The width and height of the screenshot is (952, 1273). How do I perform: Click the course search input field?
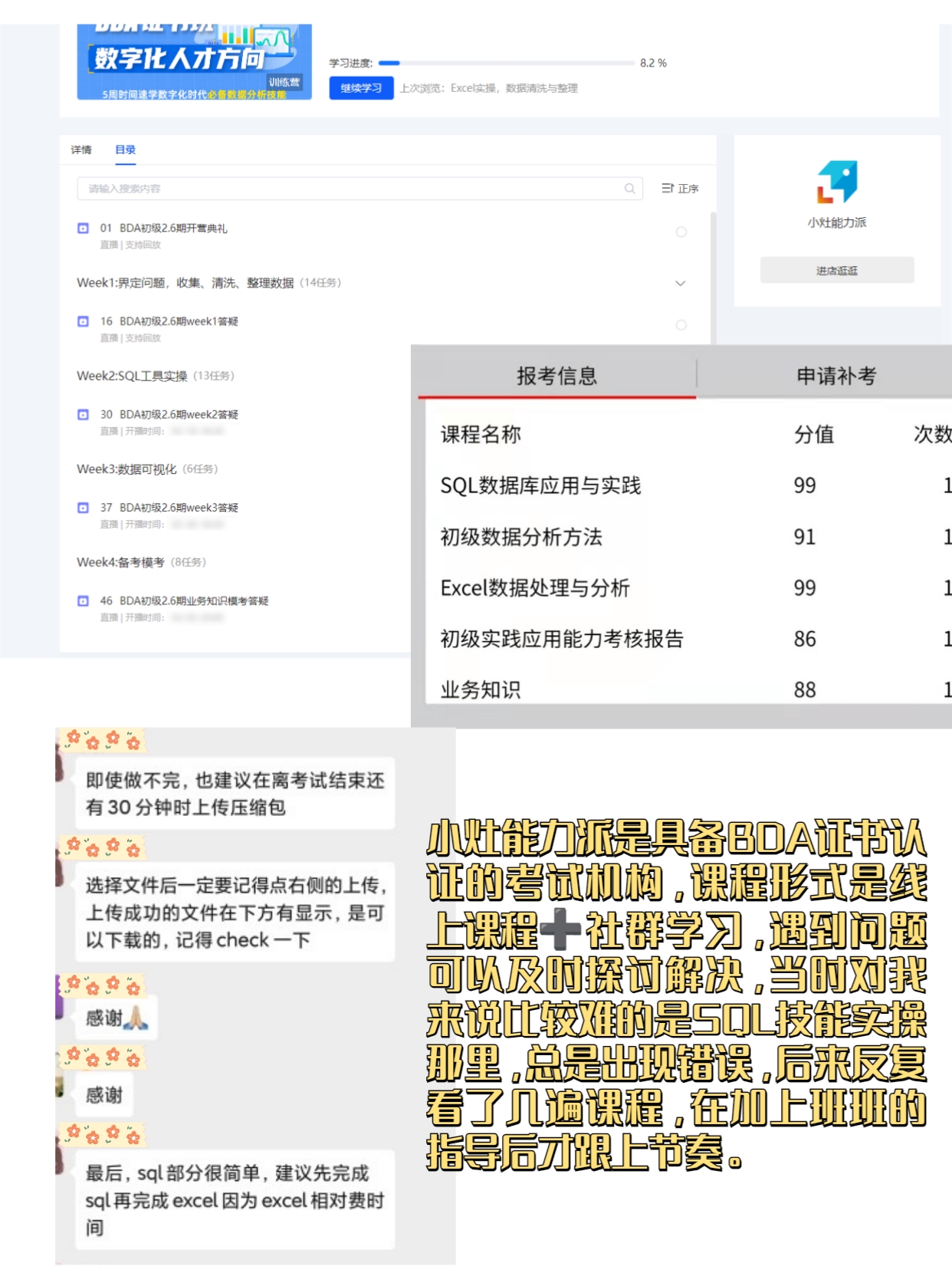[x=359, y=189]
